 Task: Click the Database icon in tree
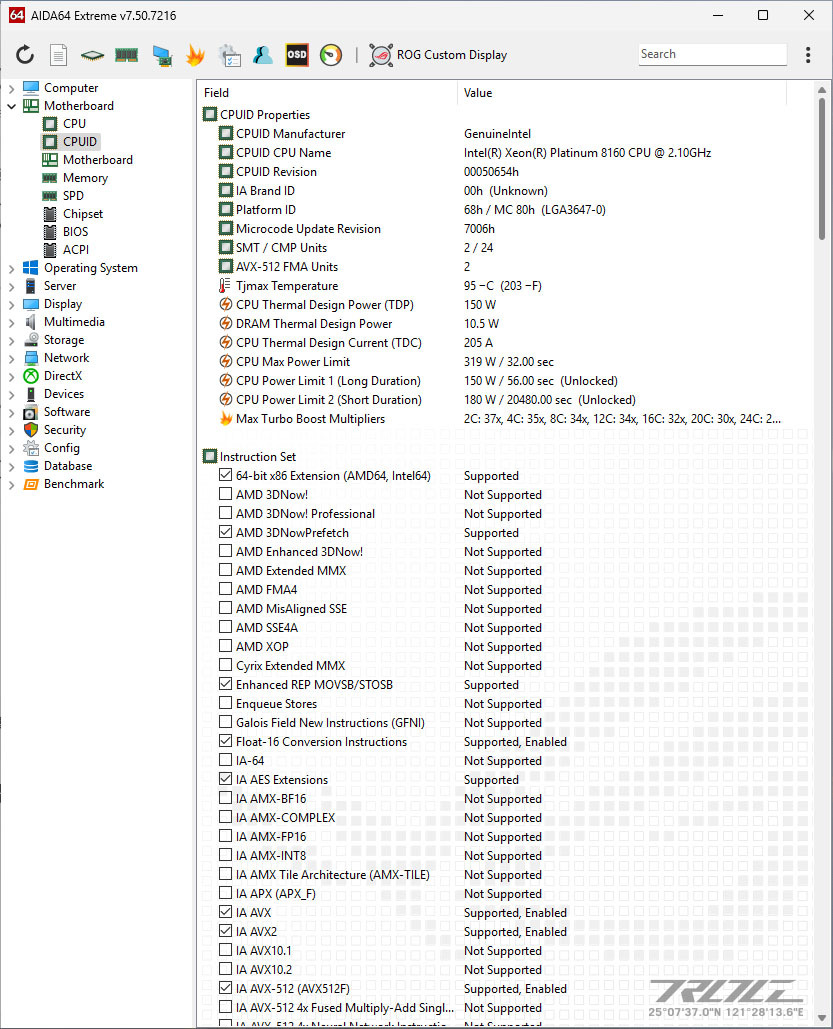(31, 466)
